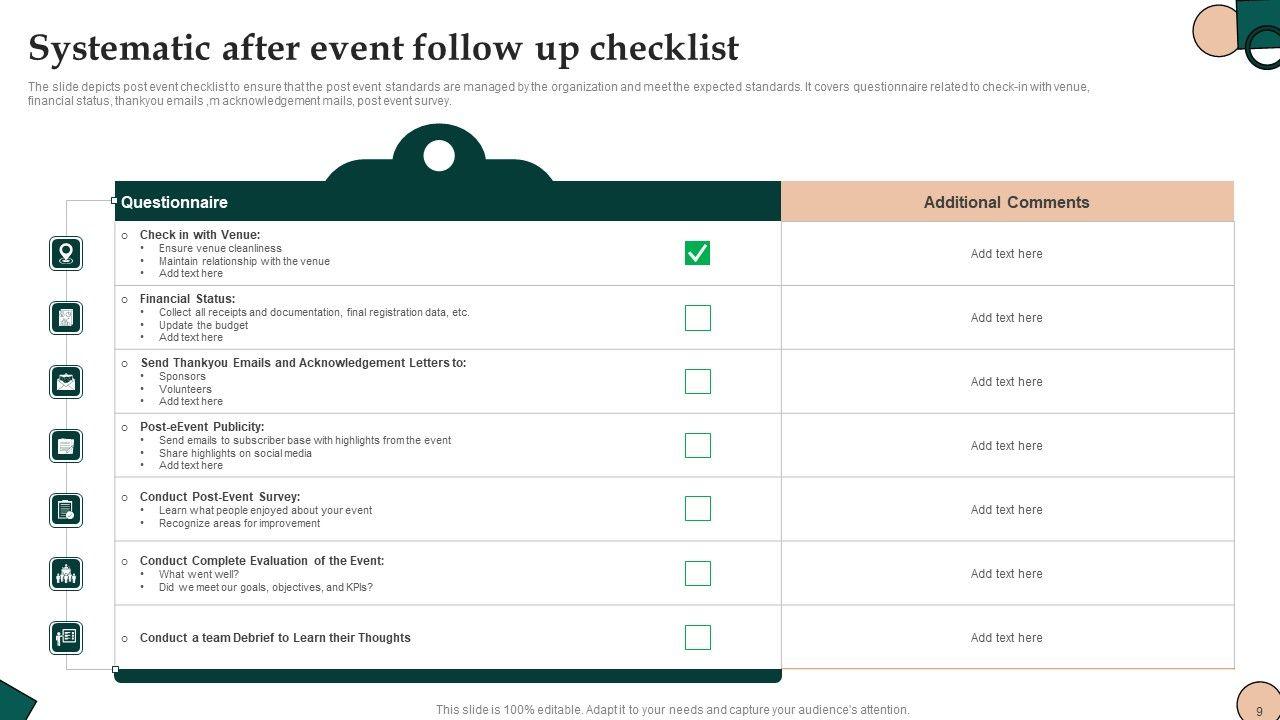Click 'Conduct Complete Evaluation of the Event' heading
1280x720 pixels.
(x=262, y=561)
